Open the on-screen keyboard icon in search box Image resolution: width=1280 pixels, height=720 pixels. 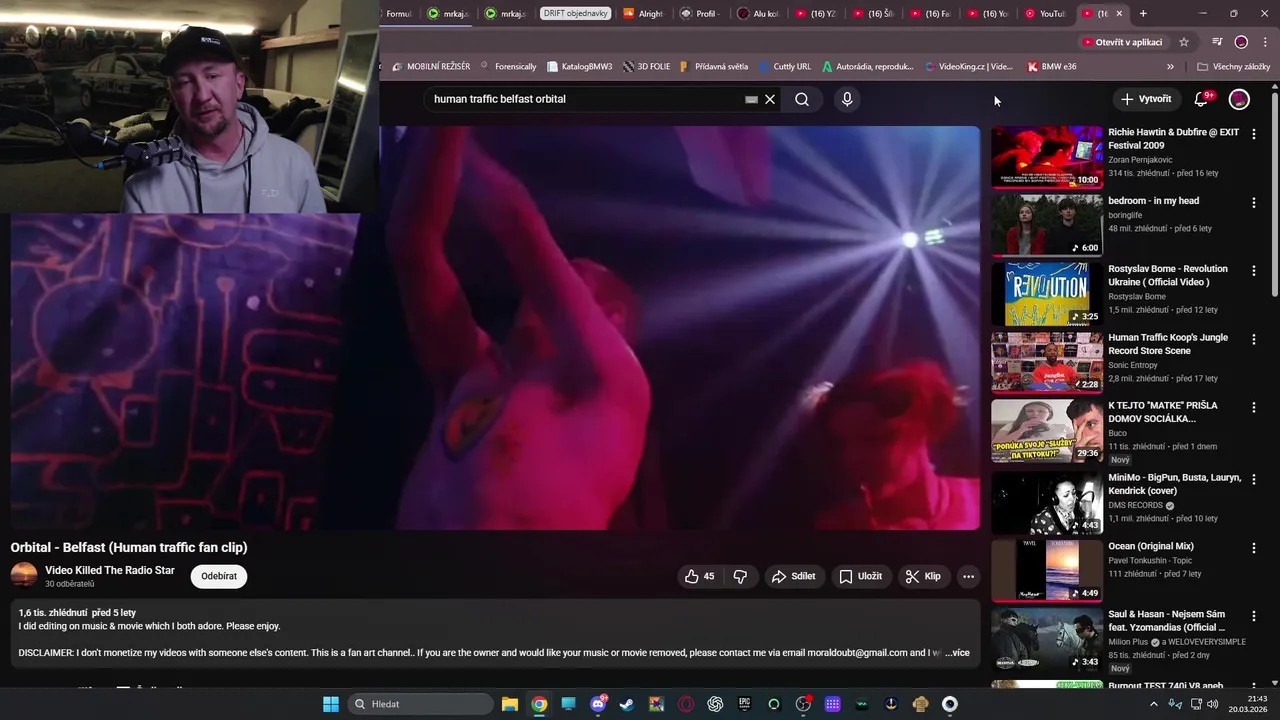(751, 99)
